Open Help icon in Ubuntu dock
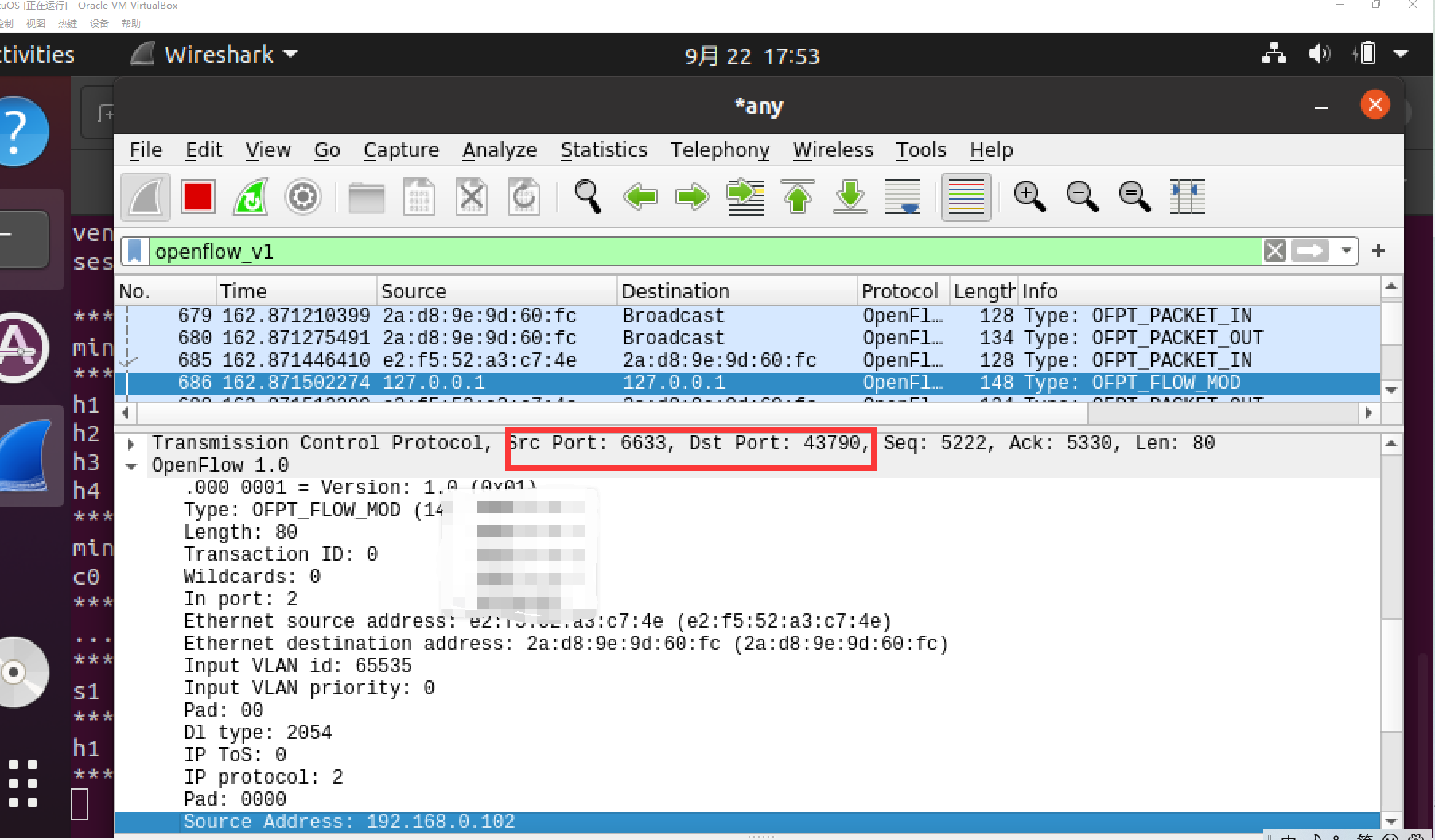This screenshot has width=1435, height=840. tap(21, 131)
